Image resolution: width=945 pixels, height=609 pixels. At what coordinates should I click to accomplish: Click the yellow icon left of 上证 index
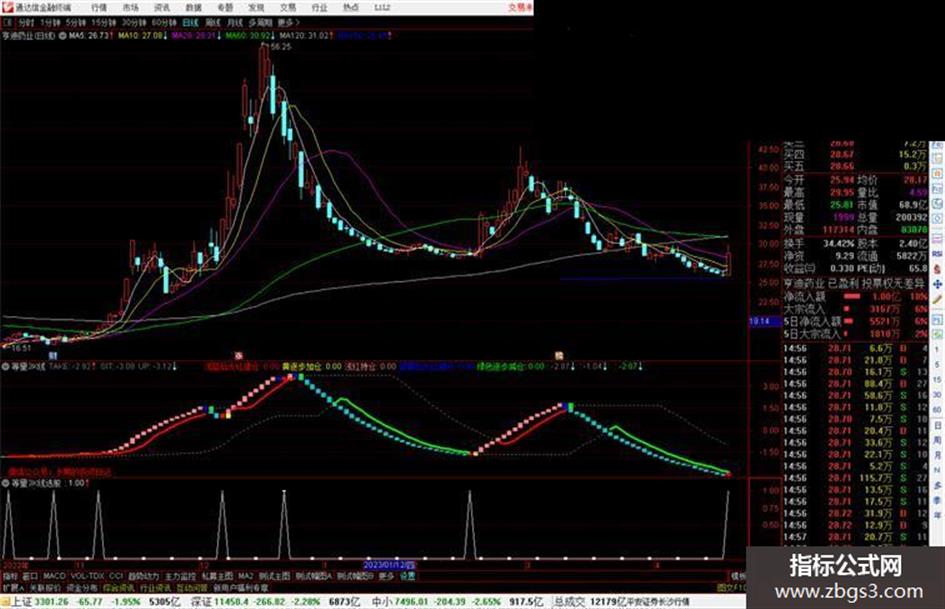[x=5, y=601]
